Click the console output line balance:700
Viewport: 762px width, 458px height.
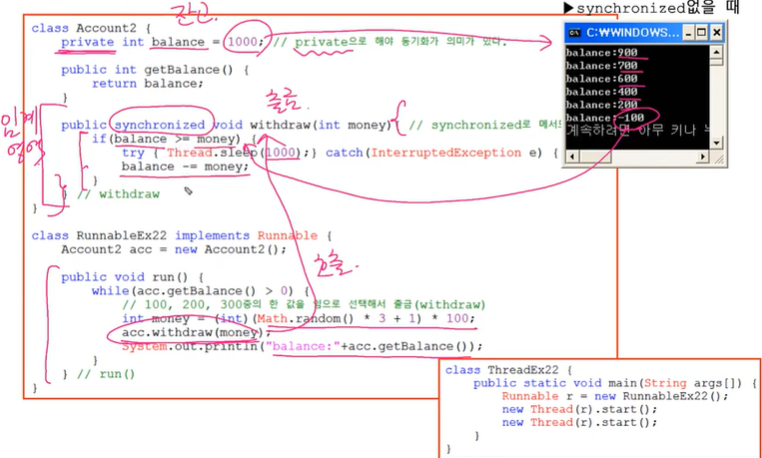(x=602, y=66)
